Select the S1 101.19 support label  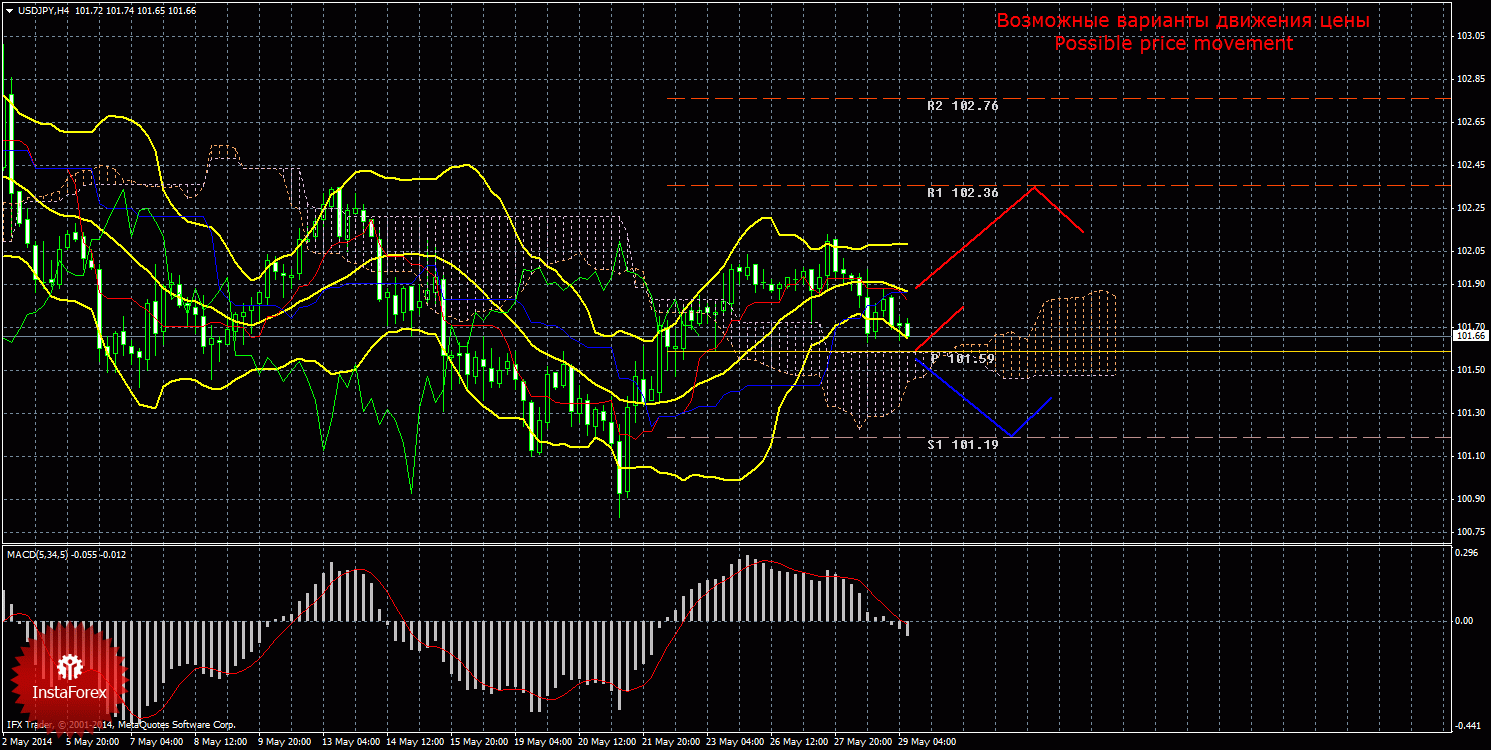click(x=963, y=444)
